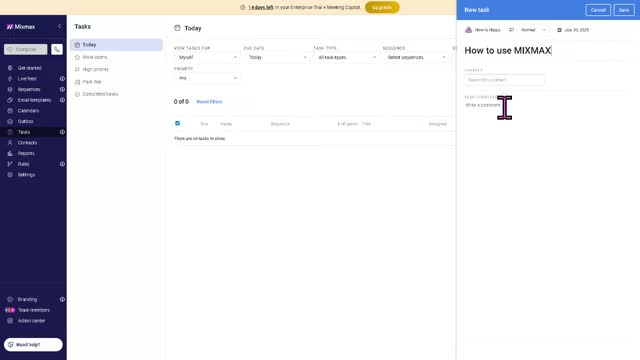Open Branding in sidebar
This screenshot has height=360, width=640.
pyautogui.click(x=27, y=299)
